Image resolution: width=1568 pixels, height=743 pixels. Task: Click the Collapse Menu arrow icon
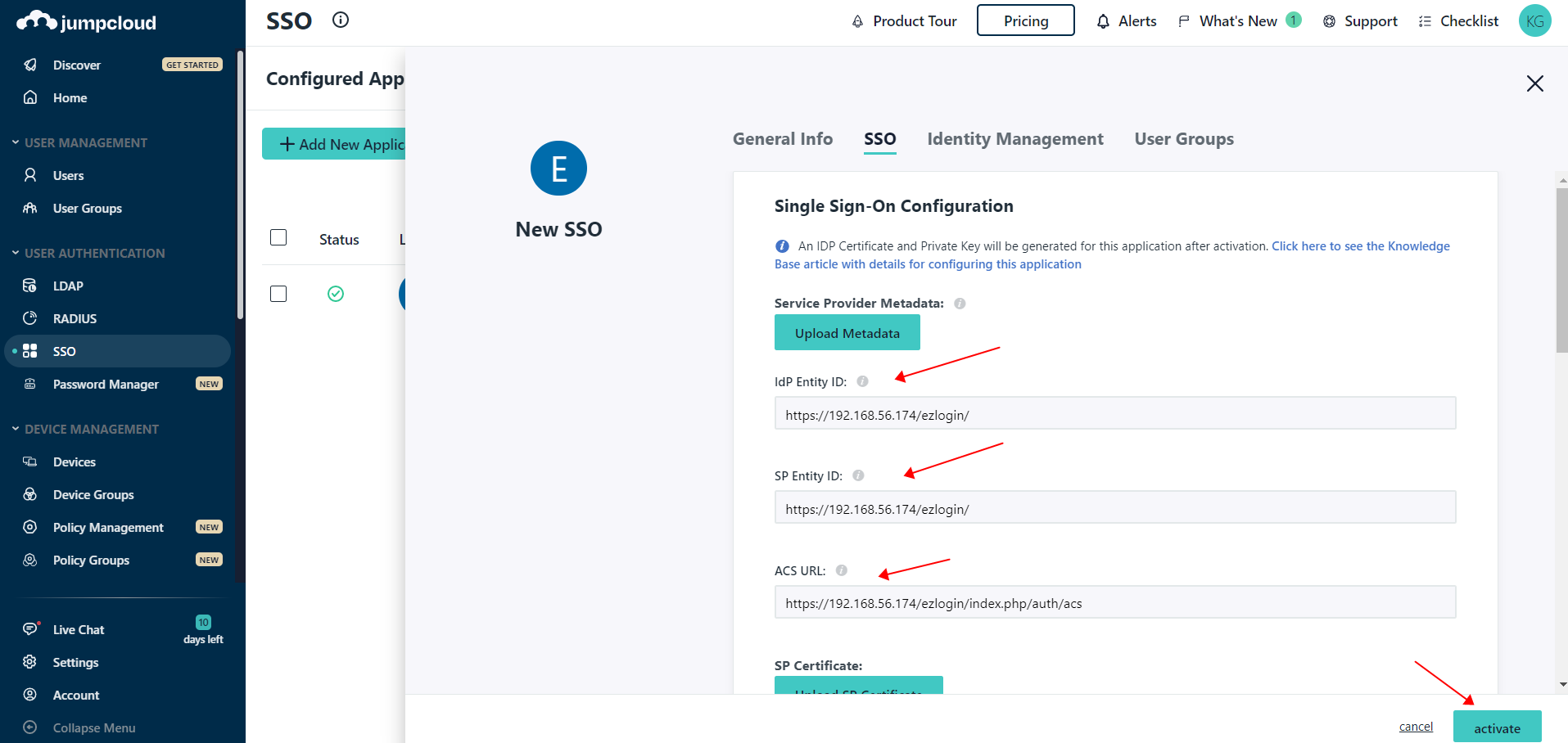point(30,727)
